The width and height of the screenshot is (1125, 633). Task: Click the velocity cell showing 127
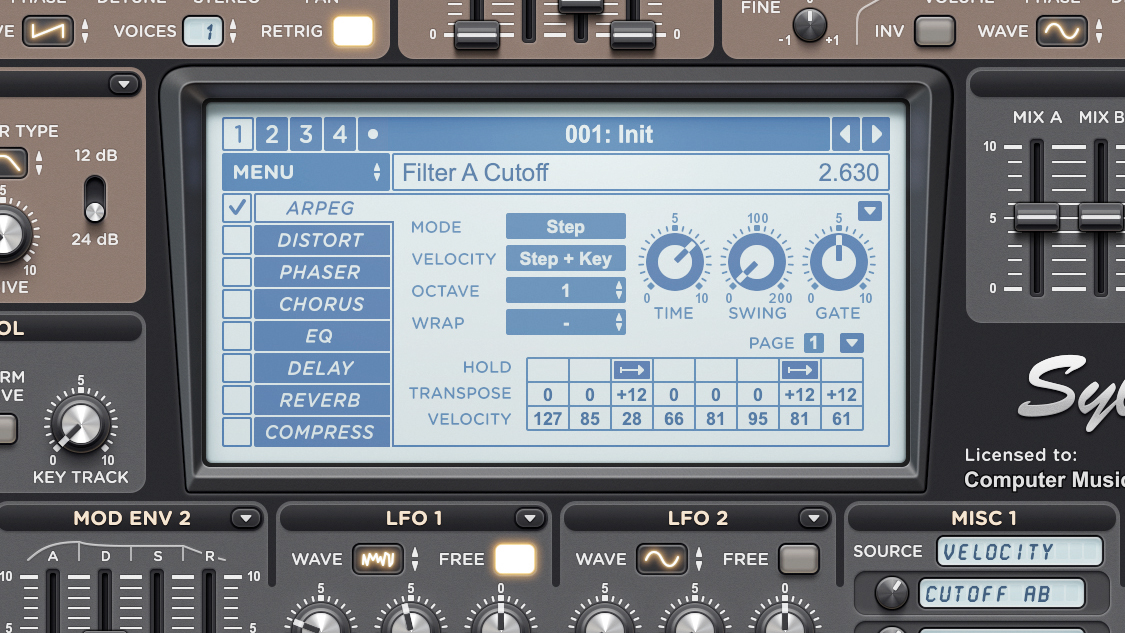pos(547,418)
